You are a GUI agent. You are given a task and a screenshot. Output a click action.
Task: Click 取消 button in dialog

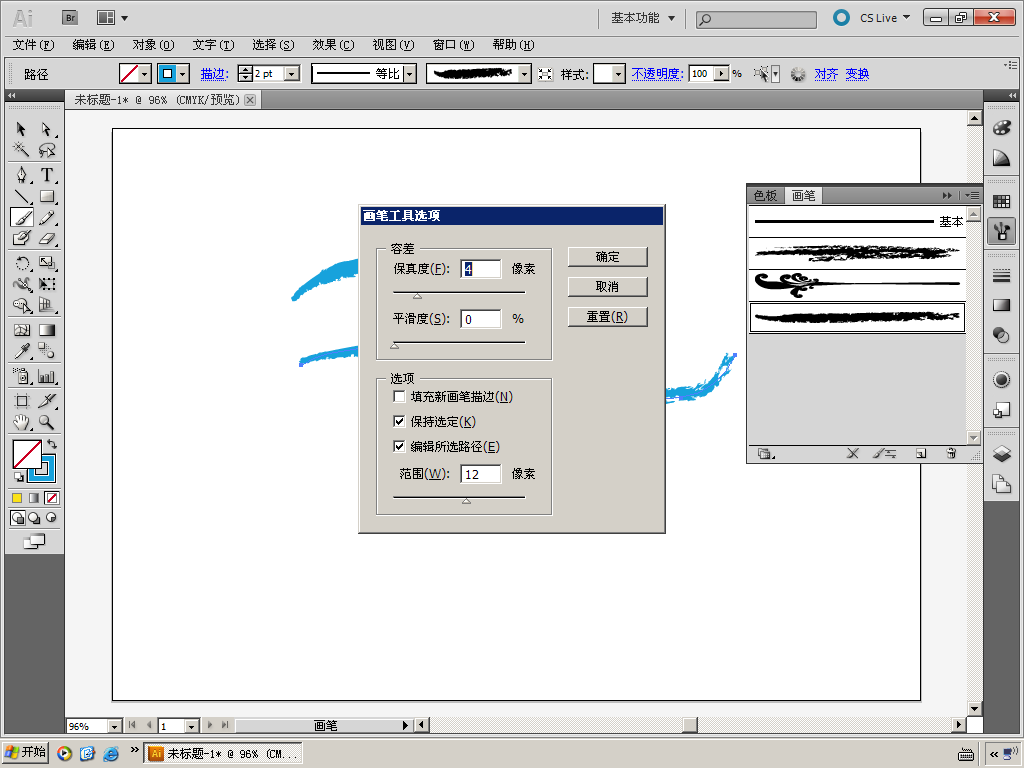(x=607, y=287)
